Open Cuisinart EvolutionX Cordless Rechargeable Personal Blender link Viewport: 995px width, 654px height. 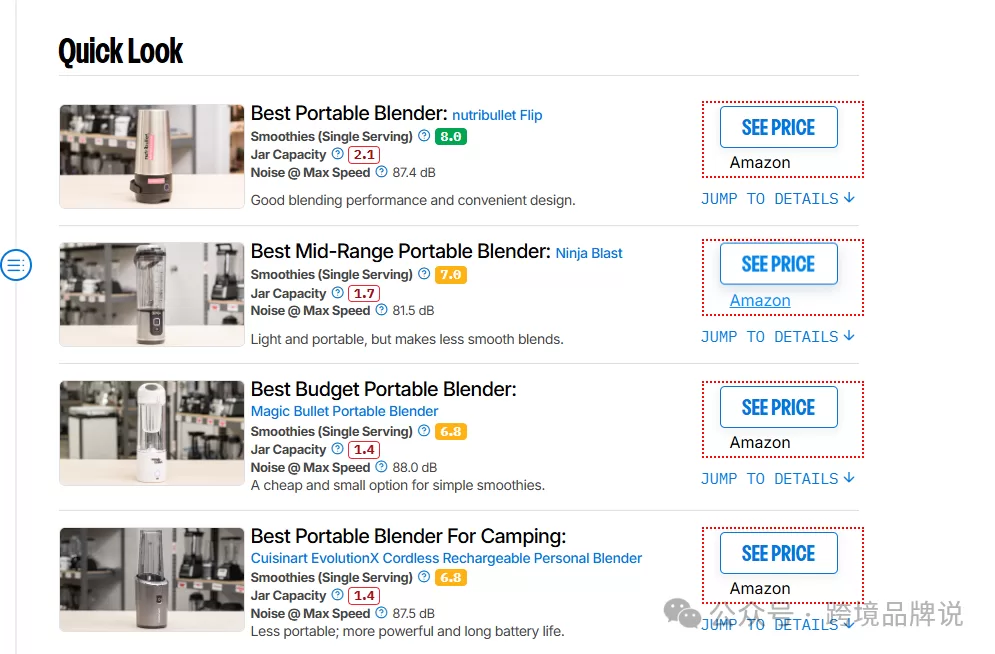click(x=446, y=558)
